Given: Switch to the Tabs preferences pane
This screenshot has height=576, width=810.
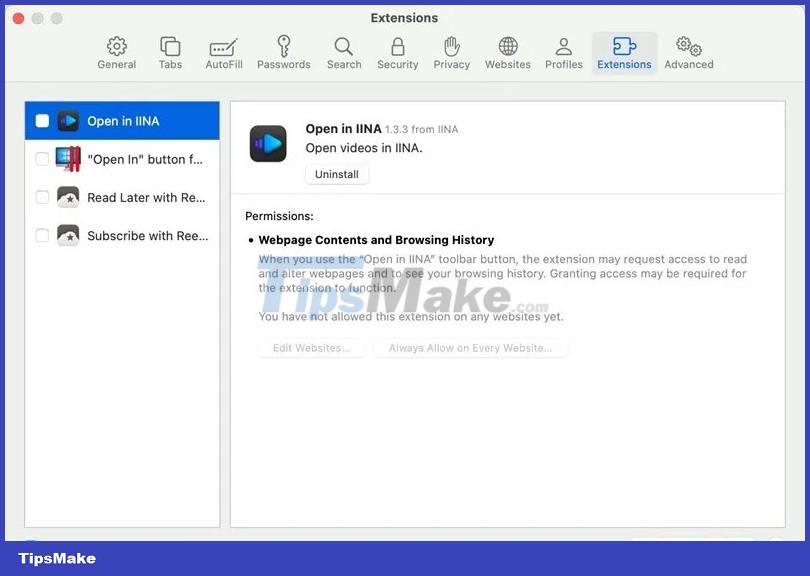Looking at the screenshot, I should [170, 53].
